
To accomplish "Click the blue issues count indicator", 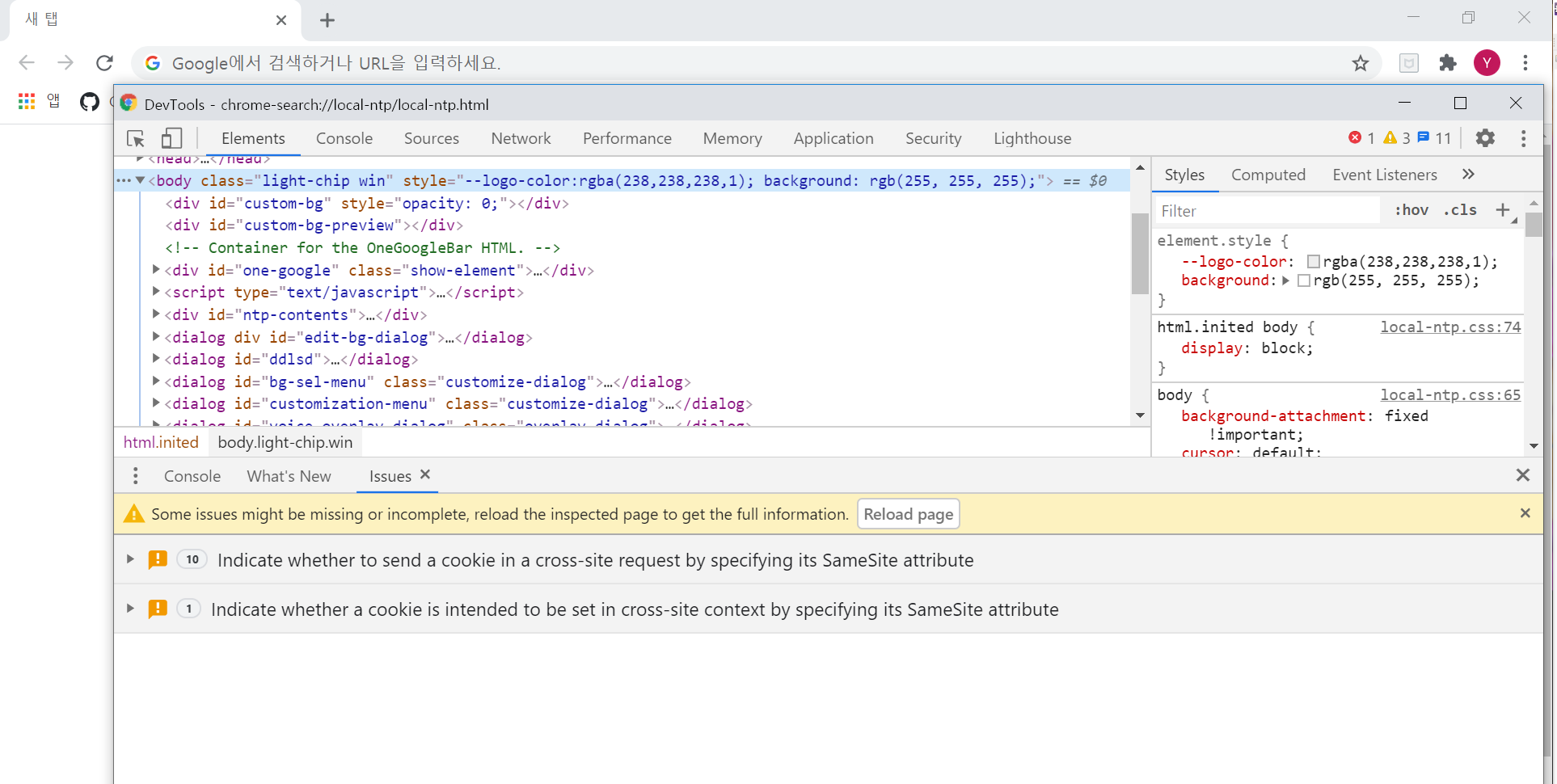I will click(x=1435, y=138).
